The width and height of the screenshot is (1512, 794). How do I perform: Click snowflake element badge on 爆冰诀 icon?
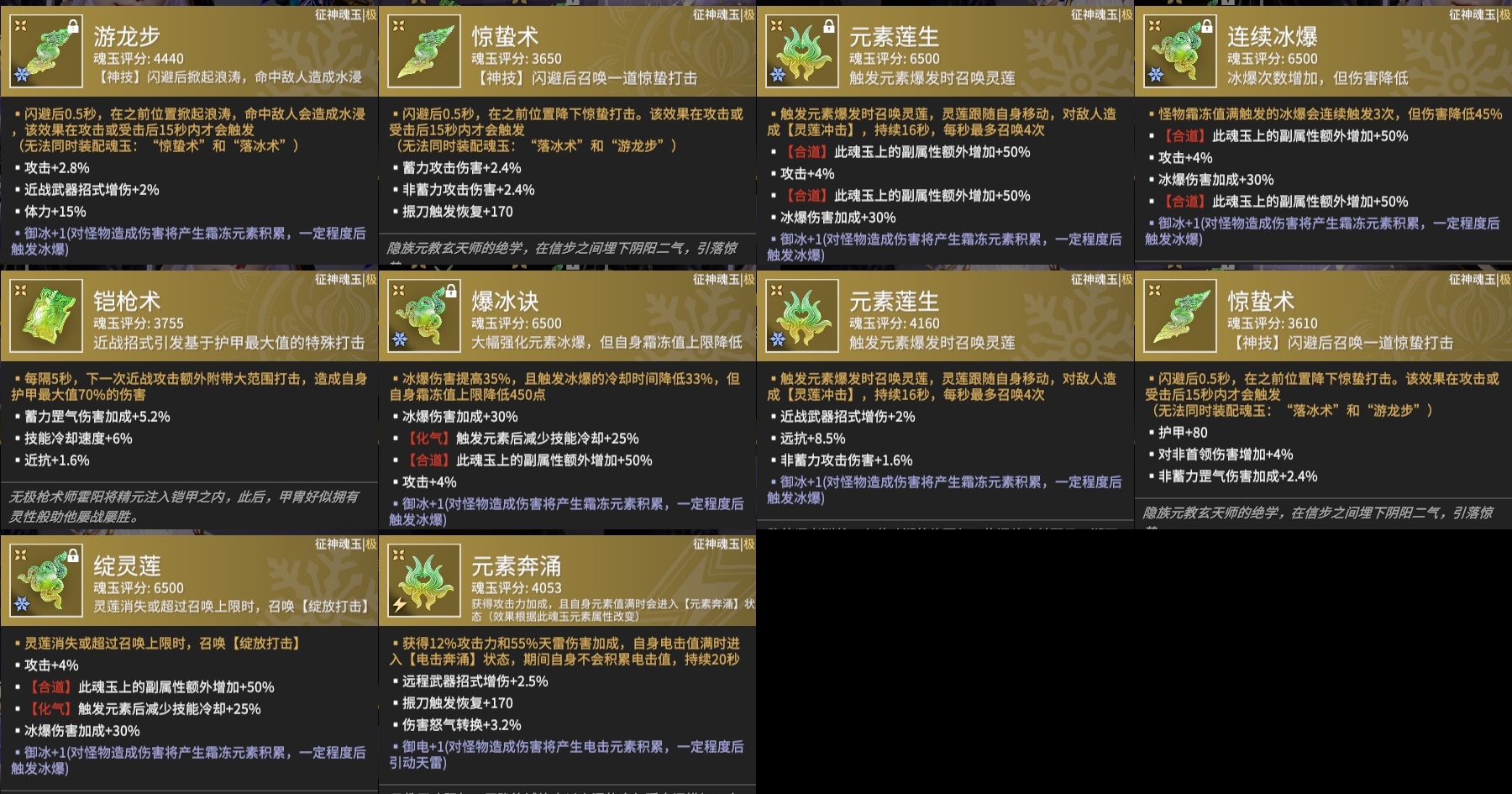[400, 339]
